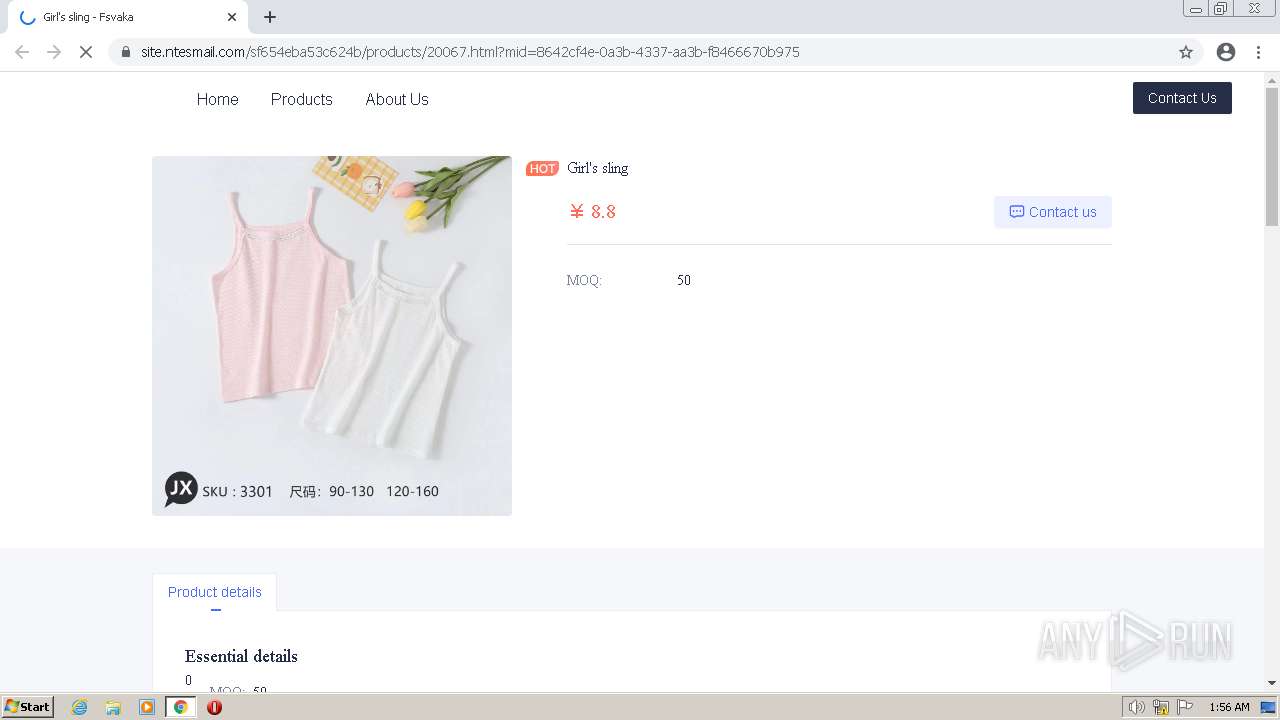This screenshot has width=1280, height=720.
Task: Open the About Us page
Action: [x=397, y=99]
